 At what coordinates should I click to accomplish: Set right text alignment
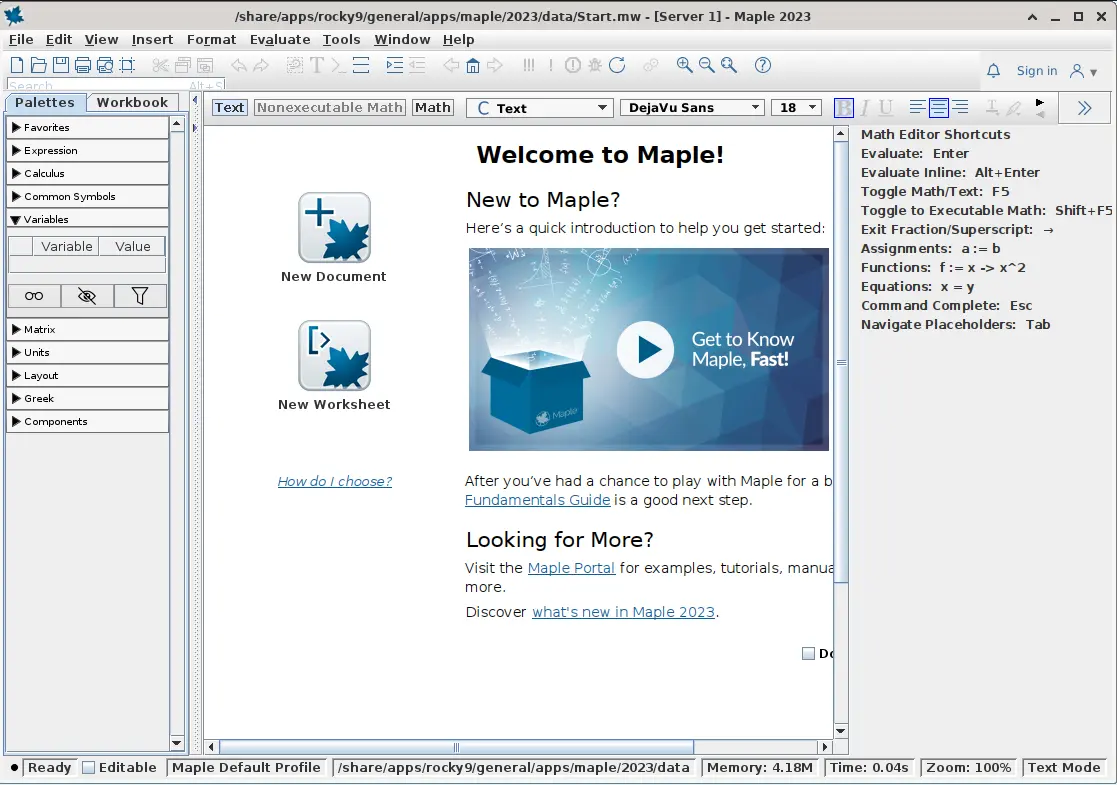click(x=960, y=108)
